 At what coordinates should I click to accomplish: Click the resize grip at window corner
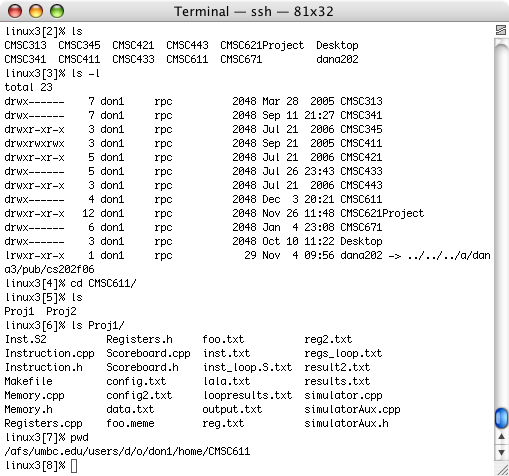pyautogui.click(x=502, y=469)
